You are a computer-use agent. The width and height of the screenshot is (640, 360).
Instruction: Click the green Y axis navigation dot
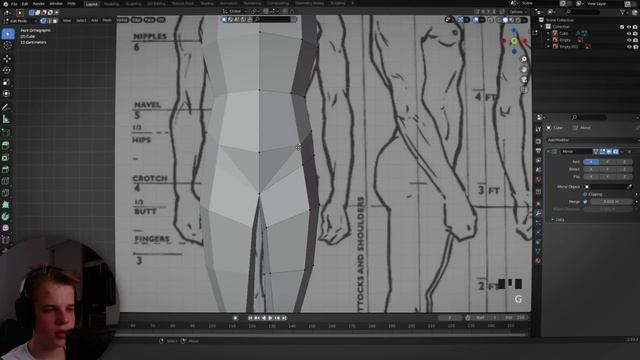point(514,41)
